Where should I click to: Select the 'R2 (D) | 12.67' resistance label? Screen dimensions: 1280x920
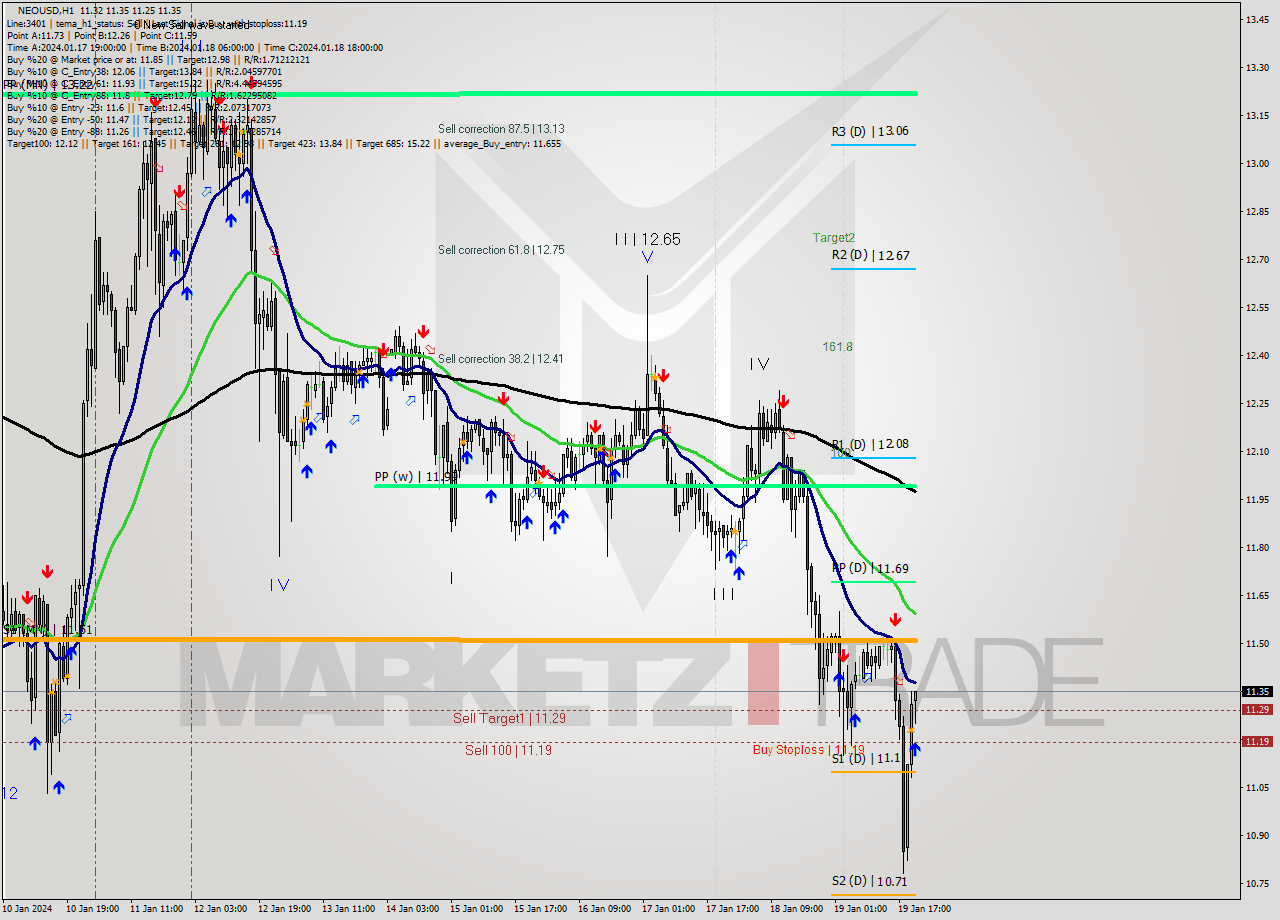(870, 255)
